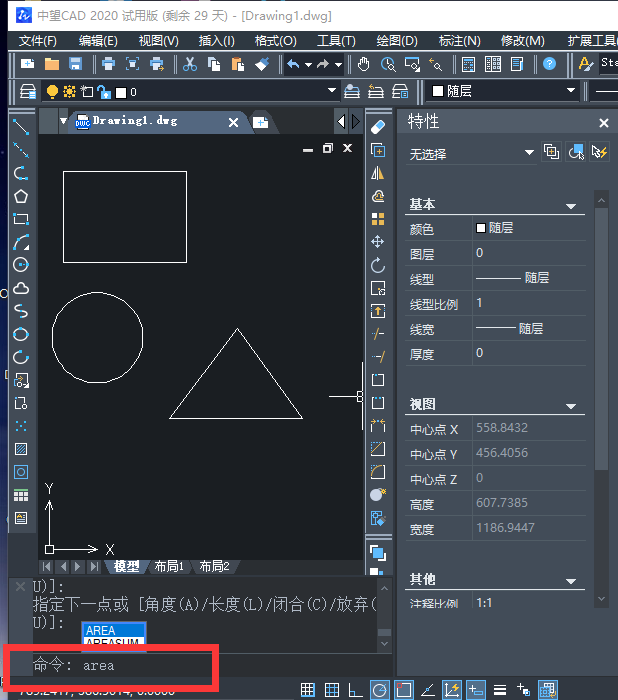Screen dimensions: 618x700
Task: Activate the Move tool
Action: tap(378, 242)
